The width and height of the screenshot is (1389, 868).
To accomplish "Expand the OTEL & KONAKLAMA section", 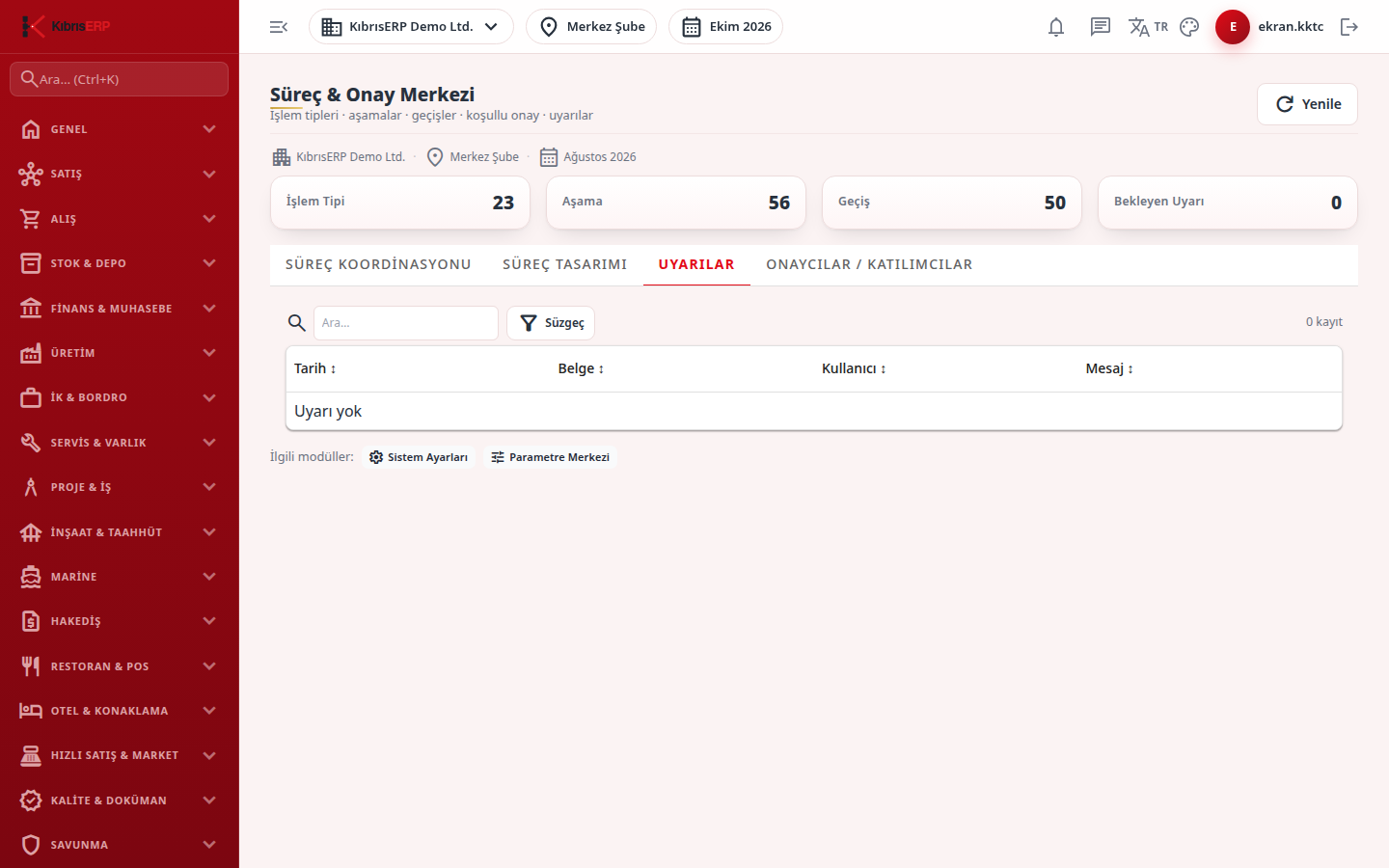I will coord(120,711).
